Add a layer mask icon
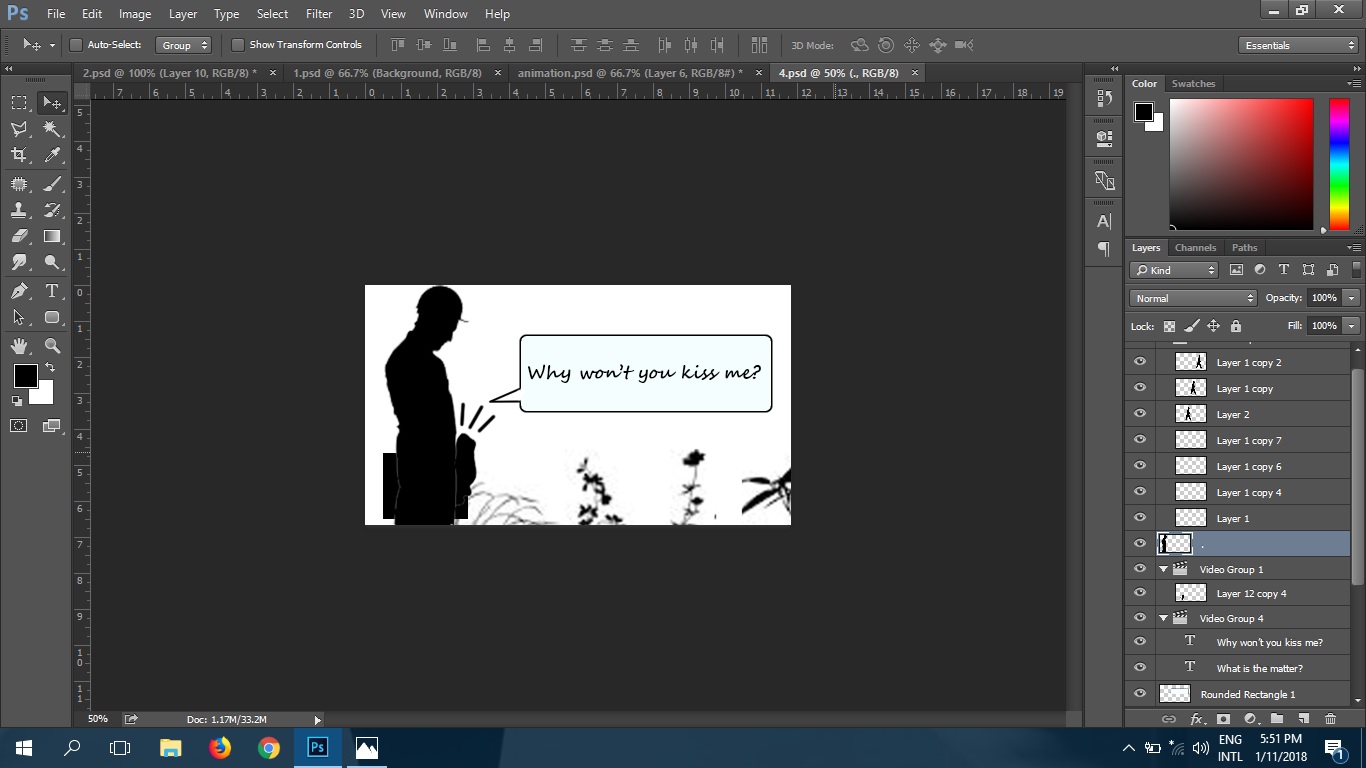The height and width of the screenshot is (768, 1366). pyautogui.click(x=1223, y=719)
